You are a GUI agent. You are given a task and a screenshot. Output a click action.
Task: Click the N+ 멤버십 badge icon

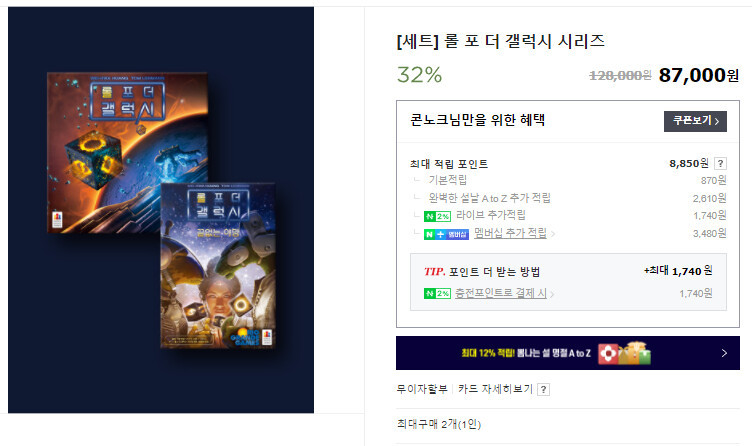446,235
